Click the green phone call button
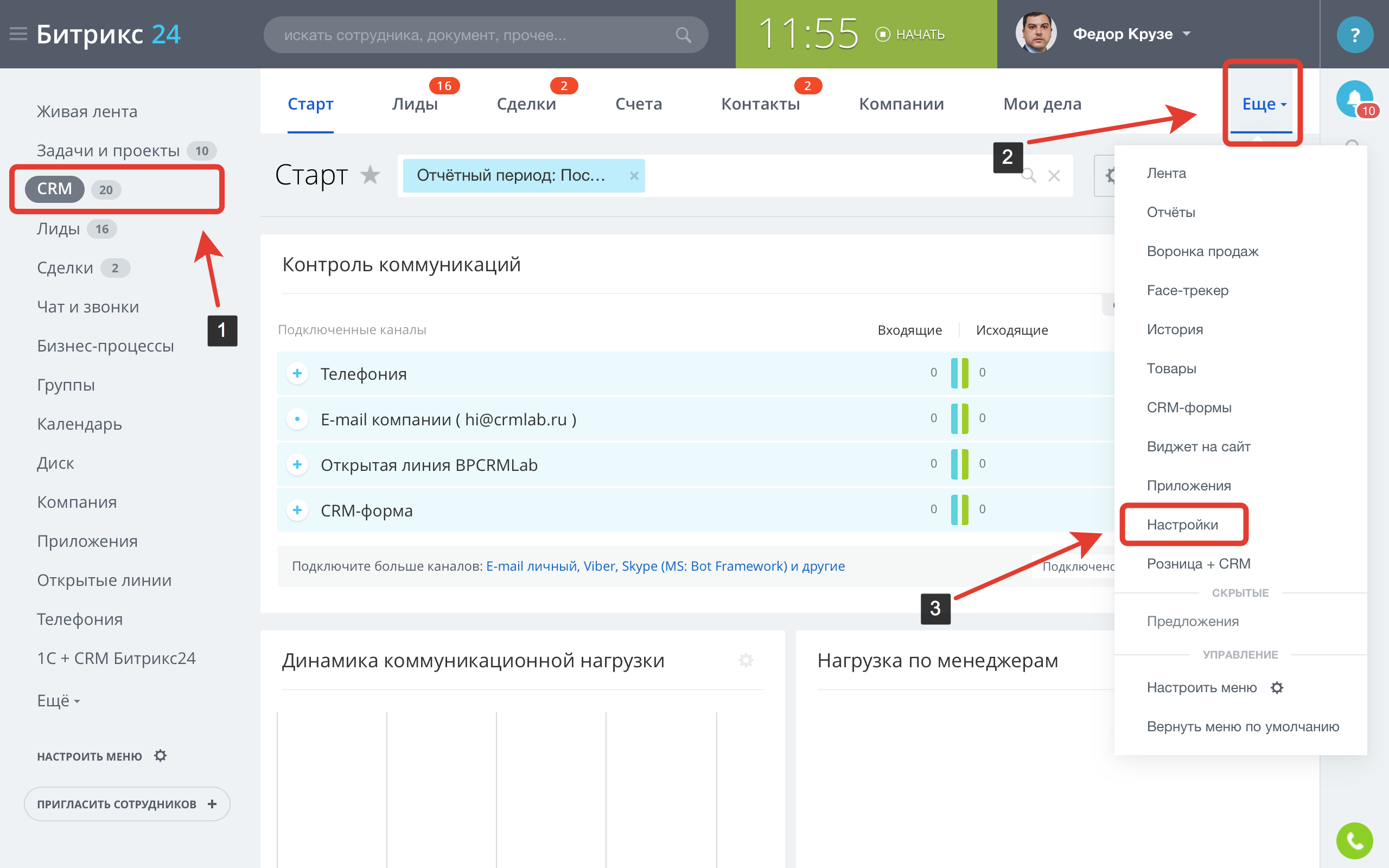1389x868 pixels. click(x=1355, y=841)
